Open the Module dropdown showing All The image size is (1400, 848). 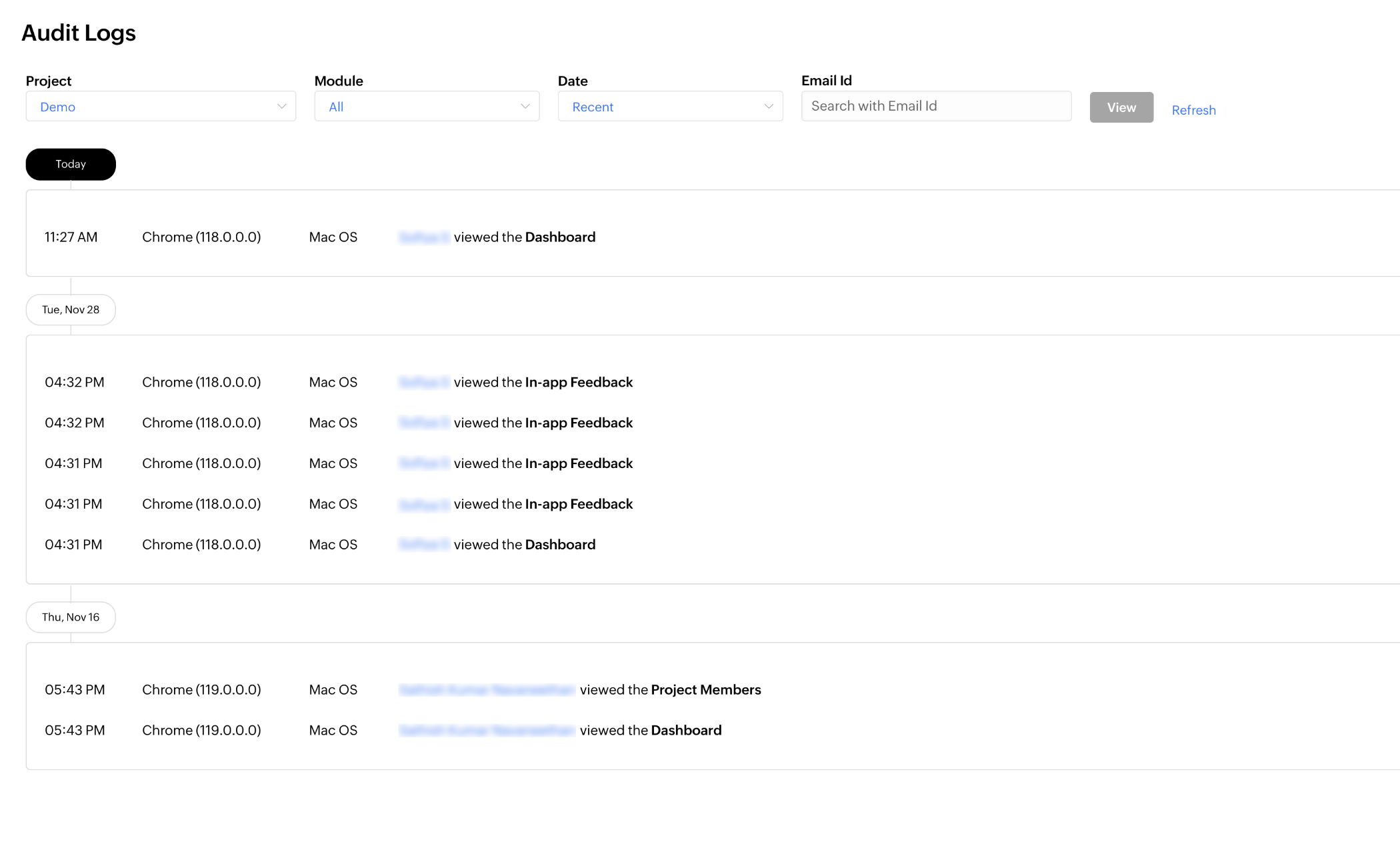point(426,106)
